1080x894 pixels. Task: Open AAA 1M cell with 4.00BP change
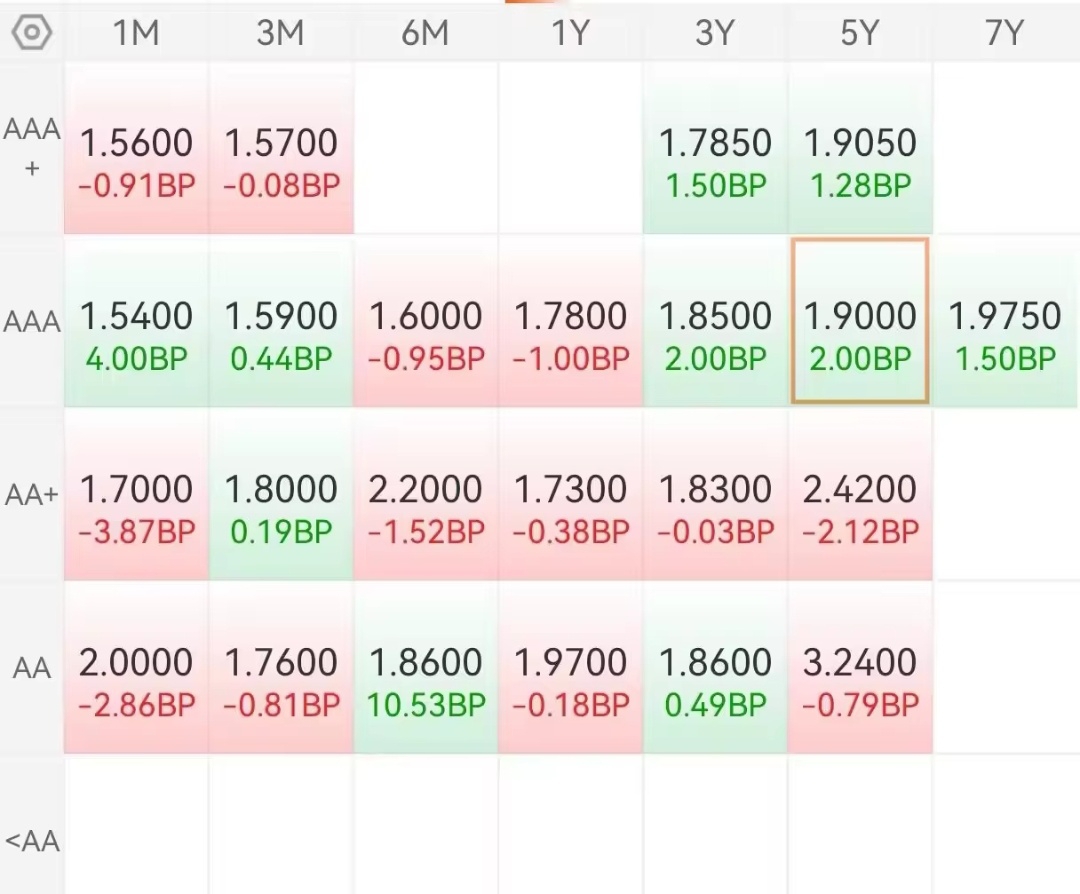pos(136,321)
